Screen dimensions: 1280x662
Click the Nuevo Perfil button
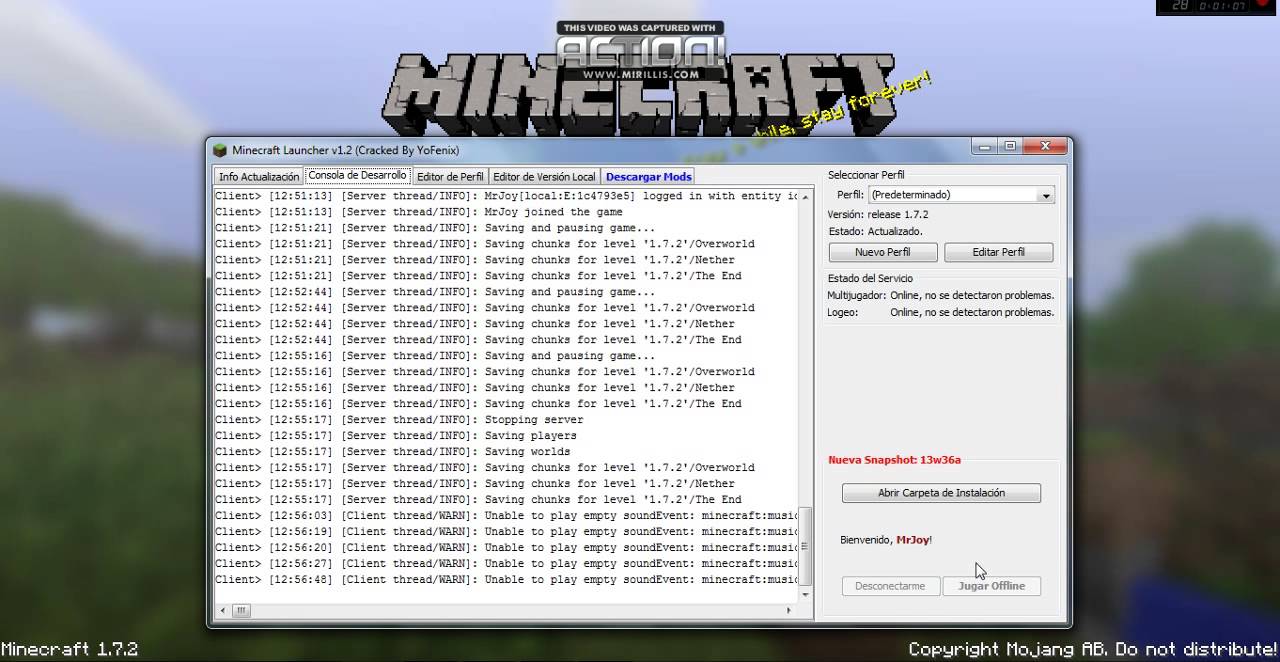[x=882, y=252]
